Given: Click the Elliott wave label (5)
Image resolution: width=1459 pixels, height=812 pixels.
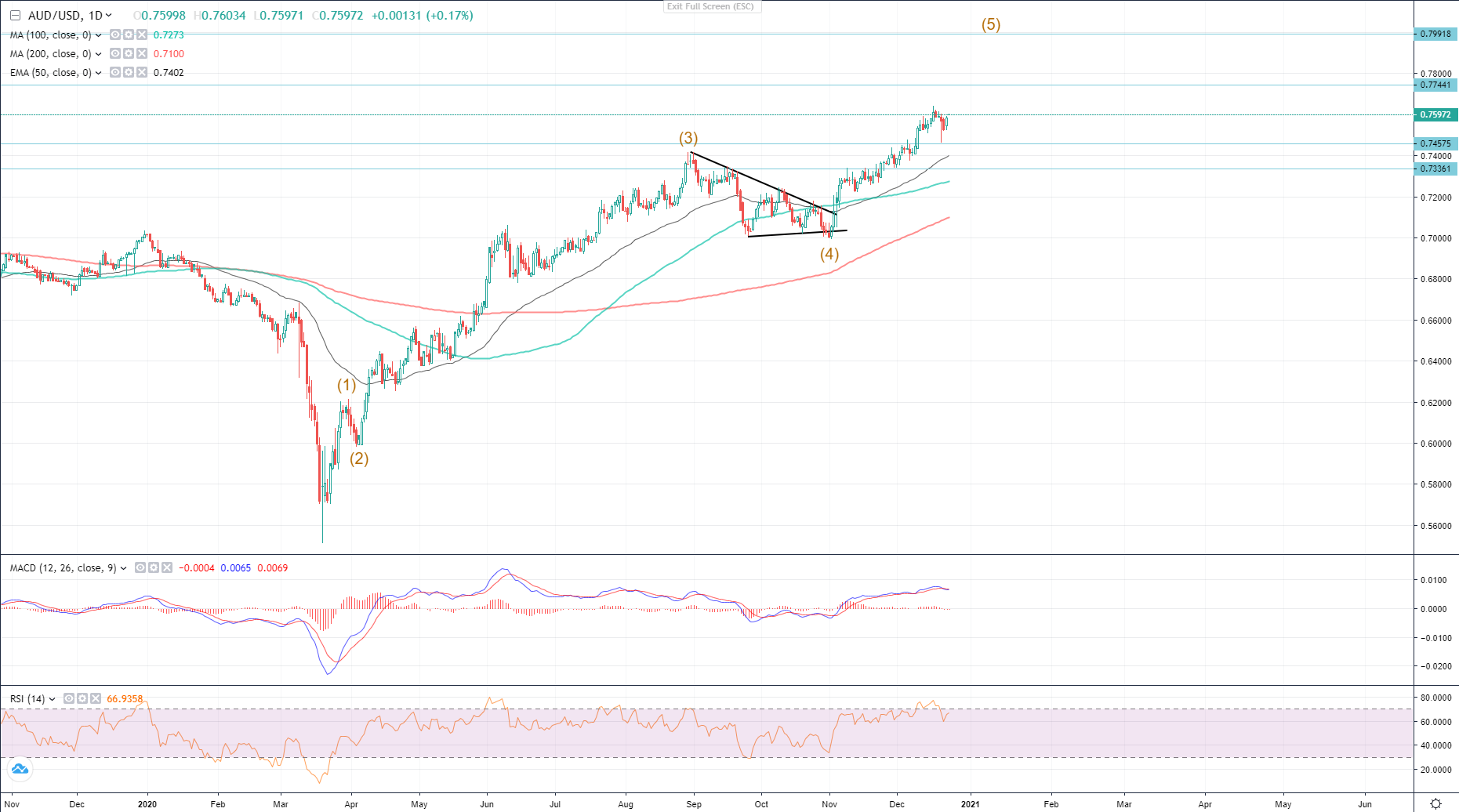Looking at the screenshot, I should (991, 24).
